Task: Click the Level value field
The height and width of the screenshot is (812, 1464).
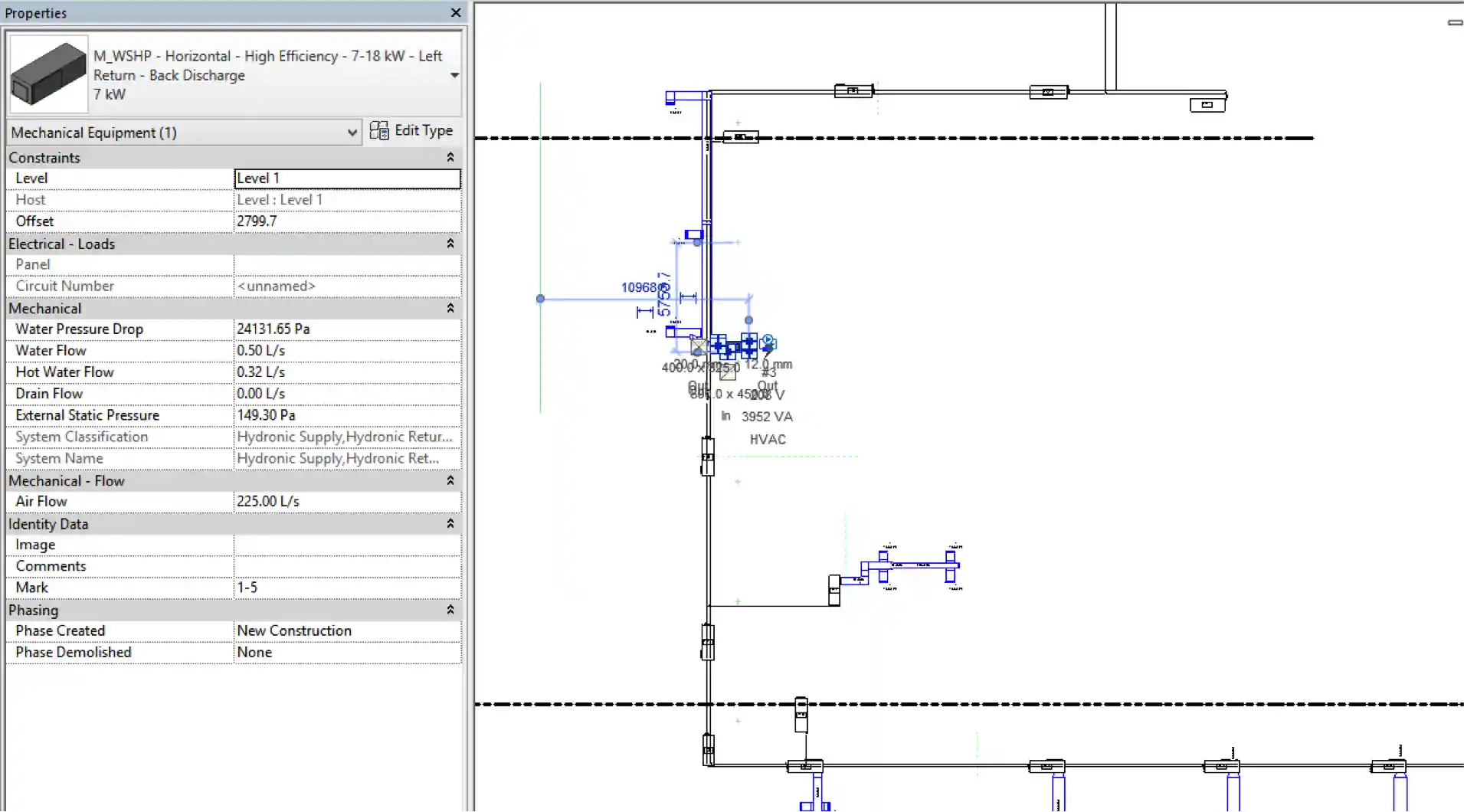Action: [x=347, y=178]
